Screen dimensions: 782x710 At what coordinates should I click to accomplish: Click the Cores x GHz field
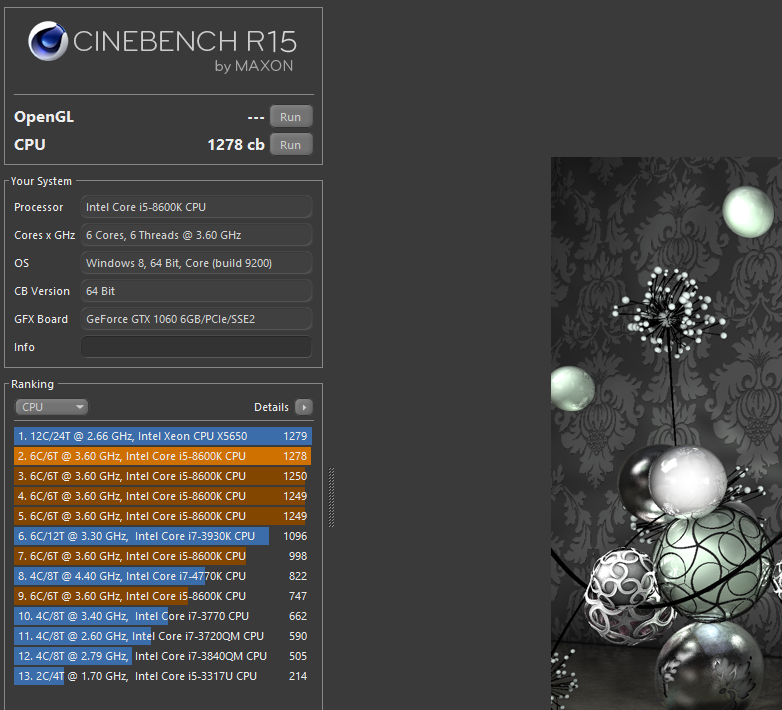[x=196, y=235]
